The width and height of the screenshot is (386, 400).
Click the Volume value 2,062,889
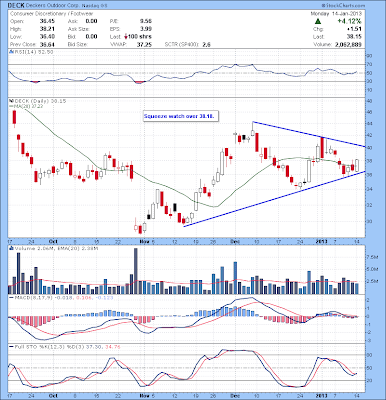pyautogui.click(x=348, y=44)
